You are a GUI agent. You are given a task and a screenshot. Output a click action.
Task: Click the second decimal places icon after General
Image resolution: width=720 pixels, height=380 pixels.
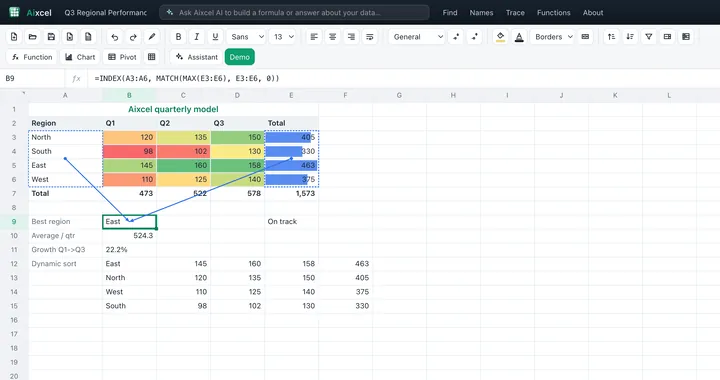(x=474, y=37)
